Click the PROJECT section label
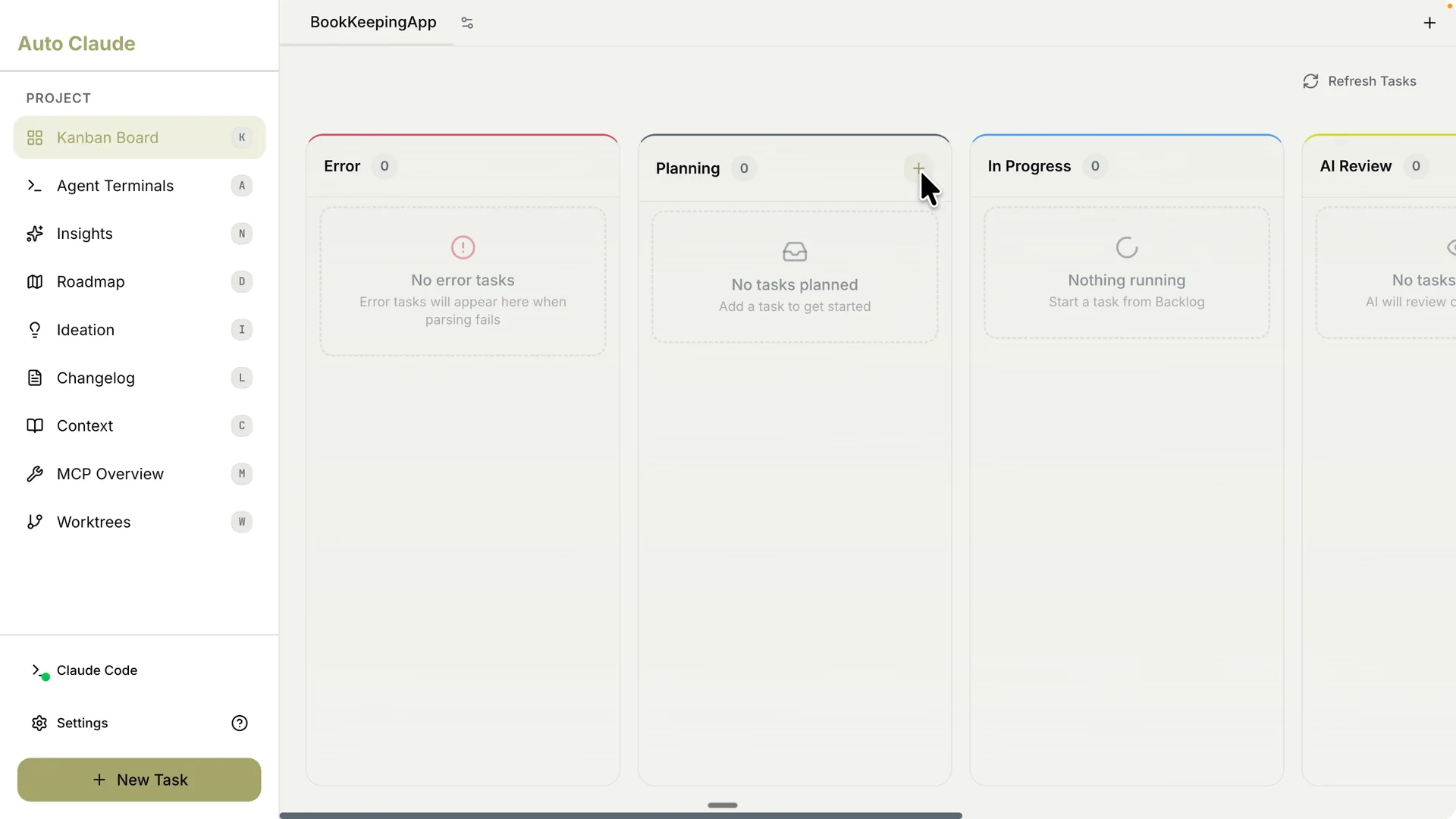 (x=58, y=98)
